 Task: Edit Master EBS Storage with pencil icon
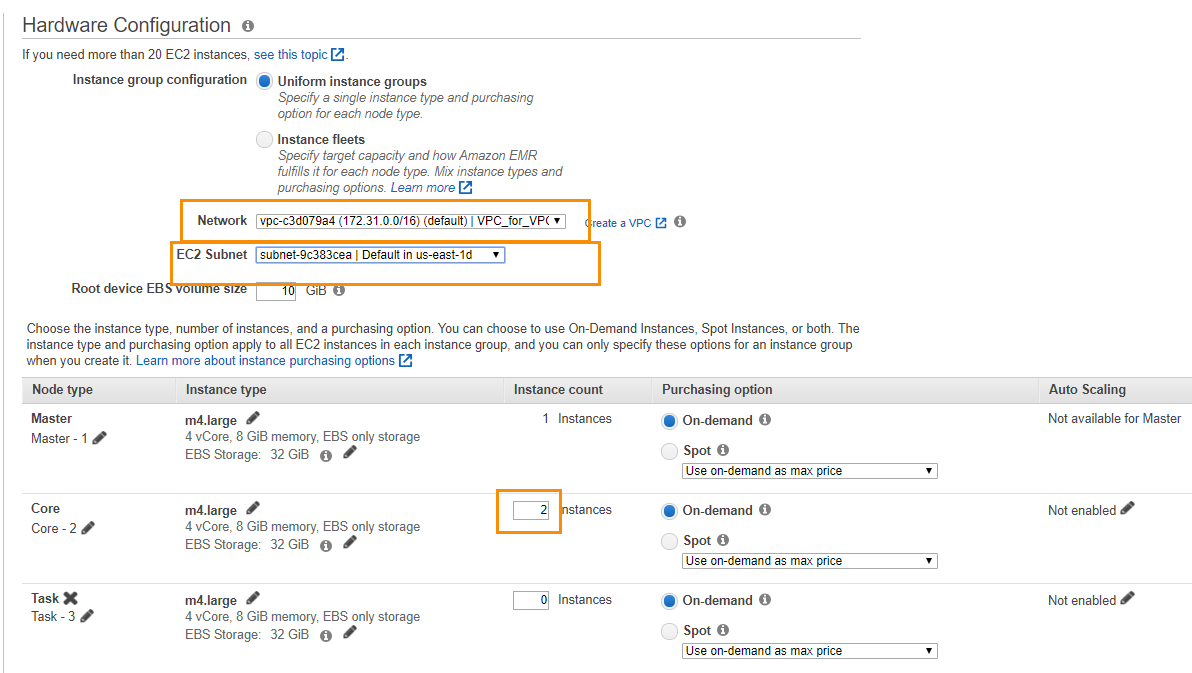tap(350, 453)
